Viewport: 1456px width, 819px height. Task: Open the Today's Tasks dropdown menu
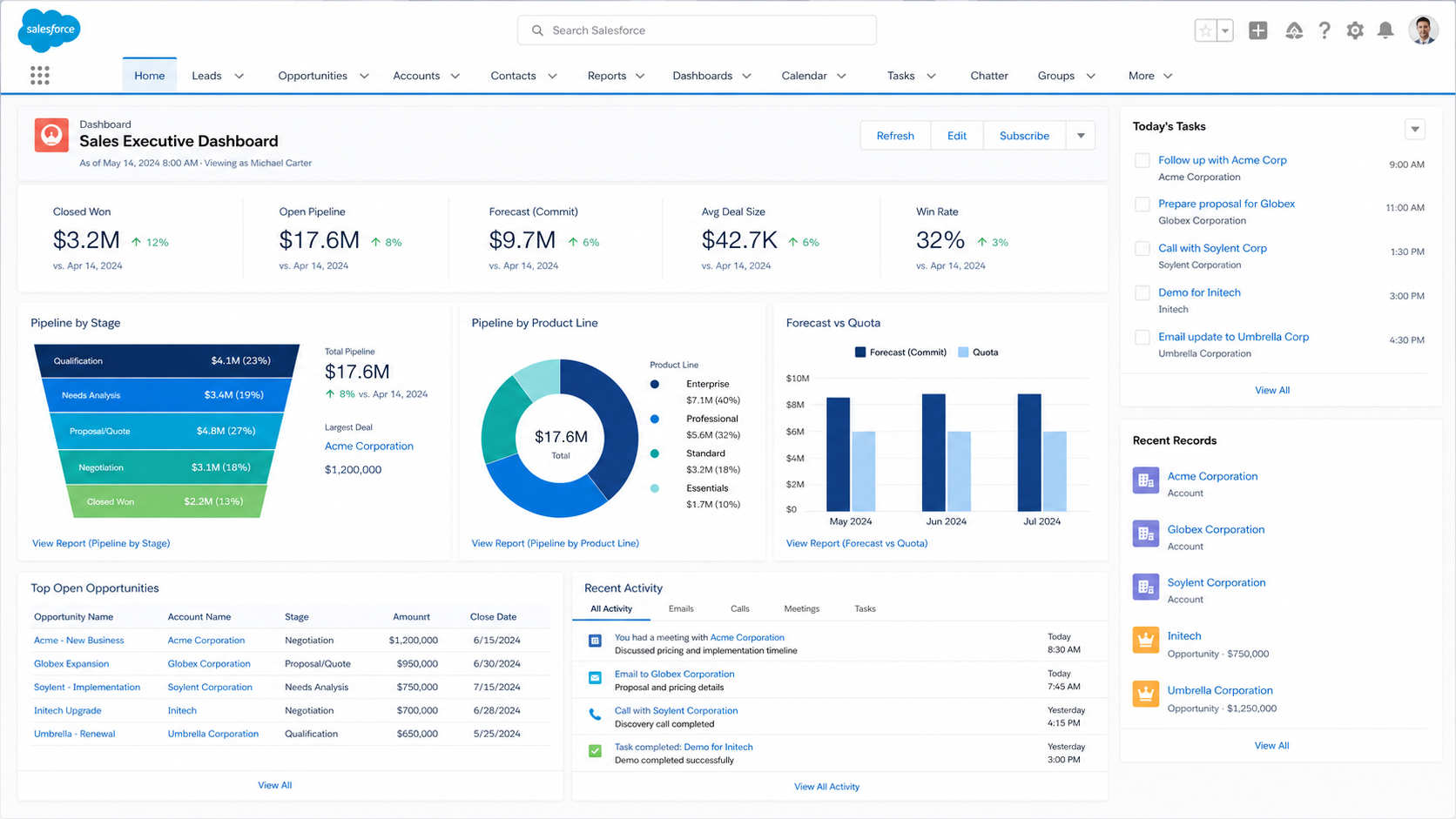pos(1415,129)
